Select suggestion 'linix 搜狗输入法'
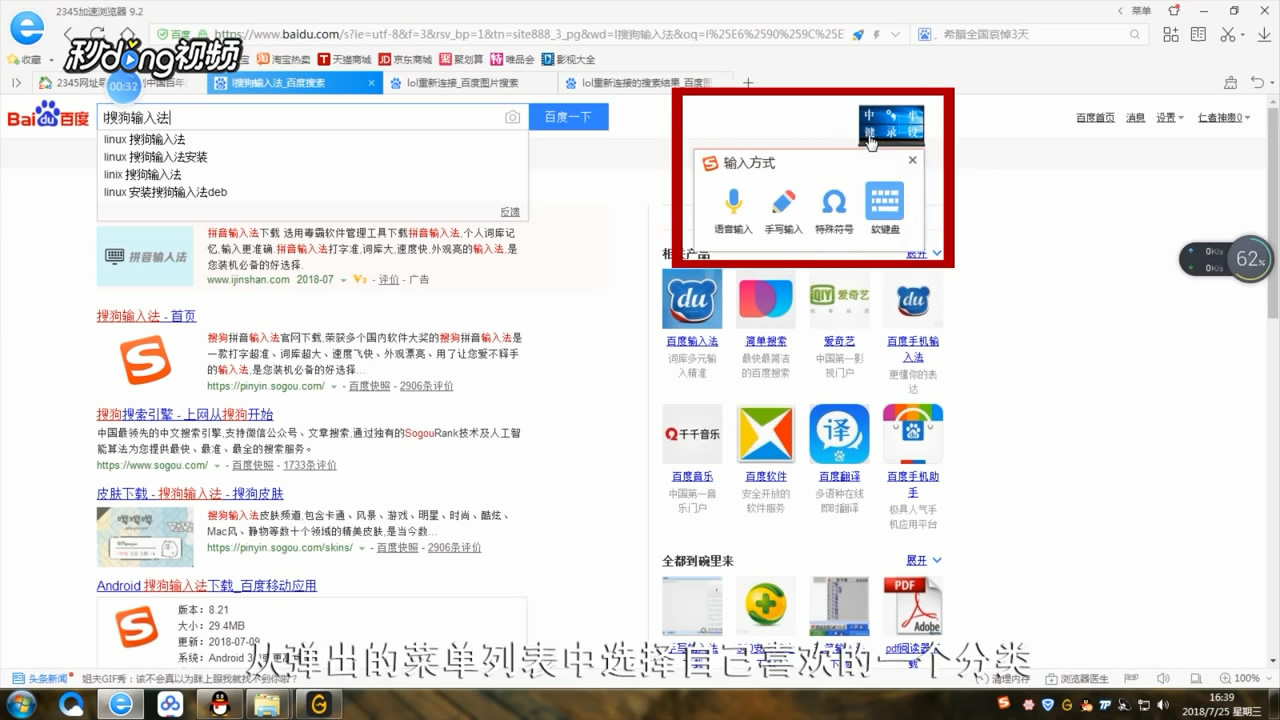 coord(142,174)
